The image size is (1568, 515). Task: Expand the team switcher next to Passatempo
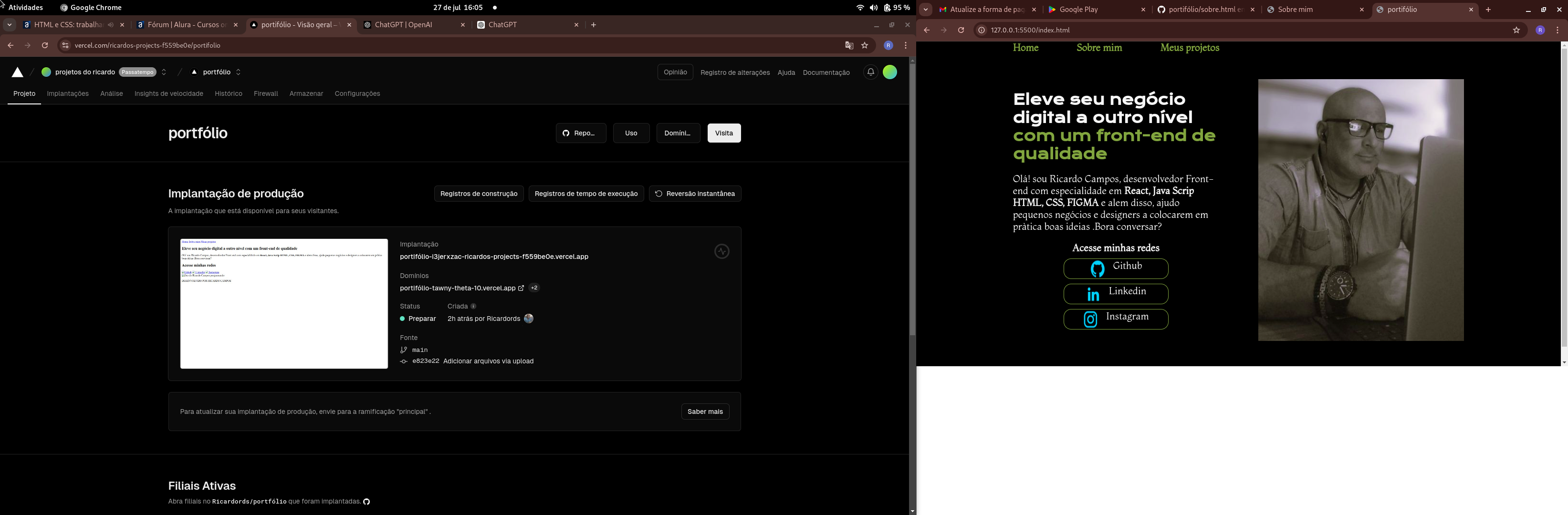click(x=164, y=72)
